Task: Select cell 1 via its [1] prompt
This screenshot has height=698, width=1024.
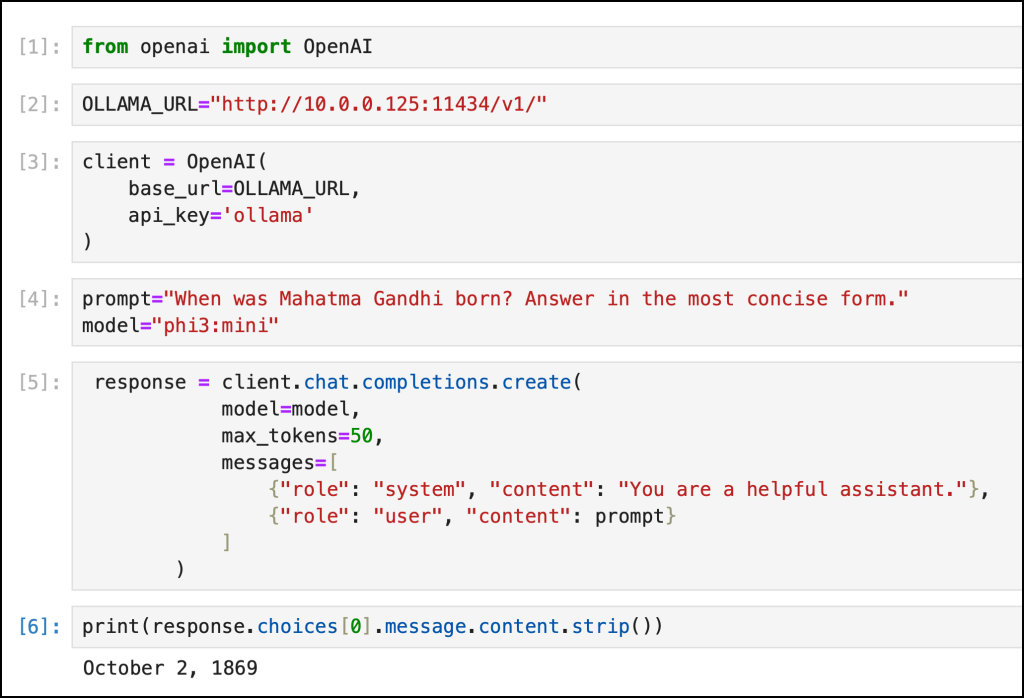Action: click(39, 47)
